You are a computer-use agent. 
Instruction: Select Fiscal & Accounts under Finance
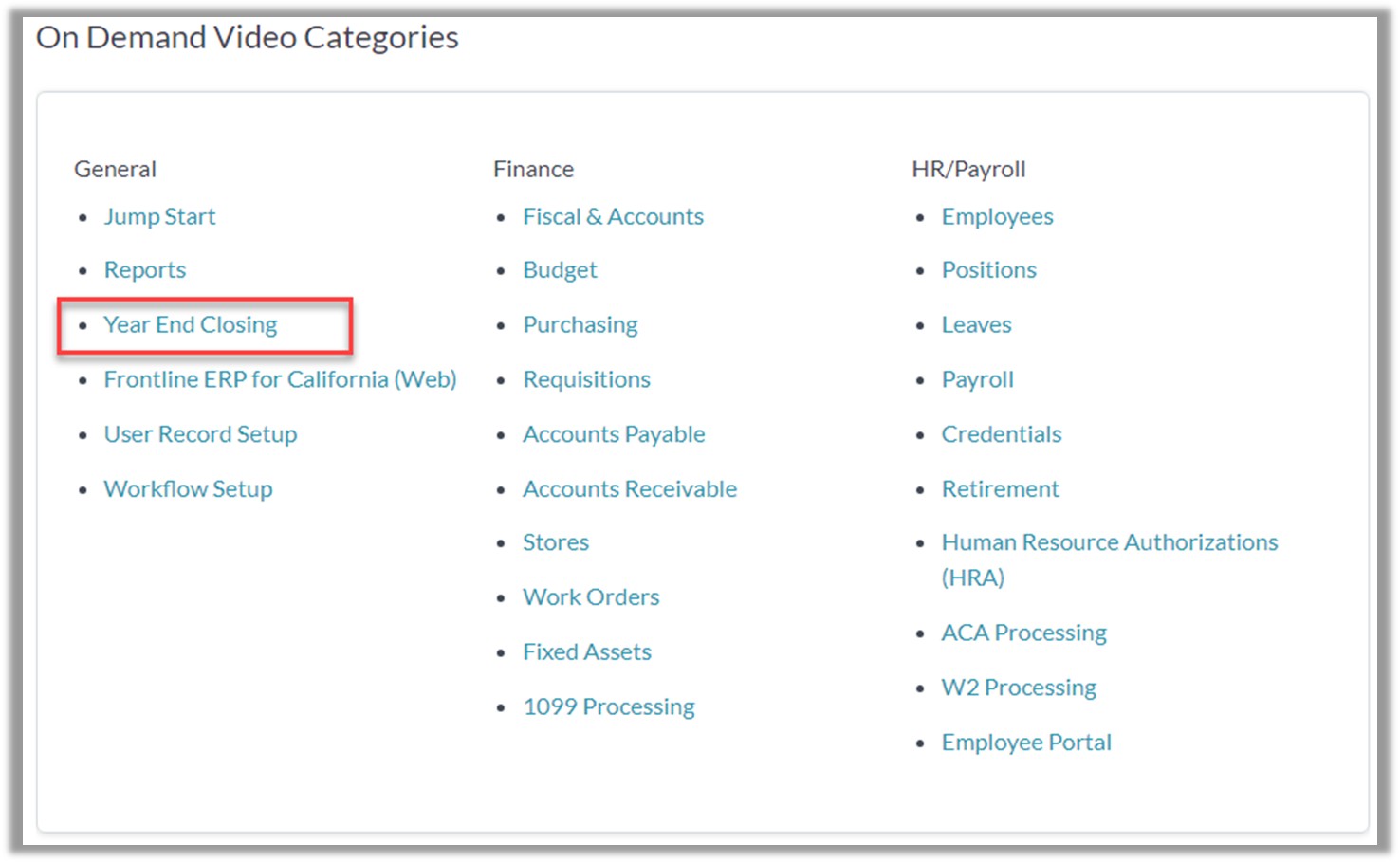click(x=614, y=217)
